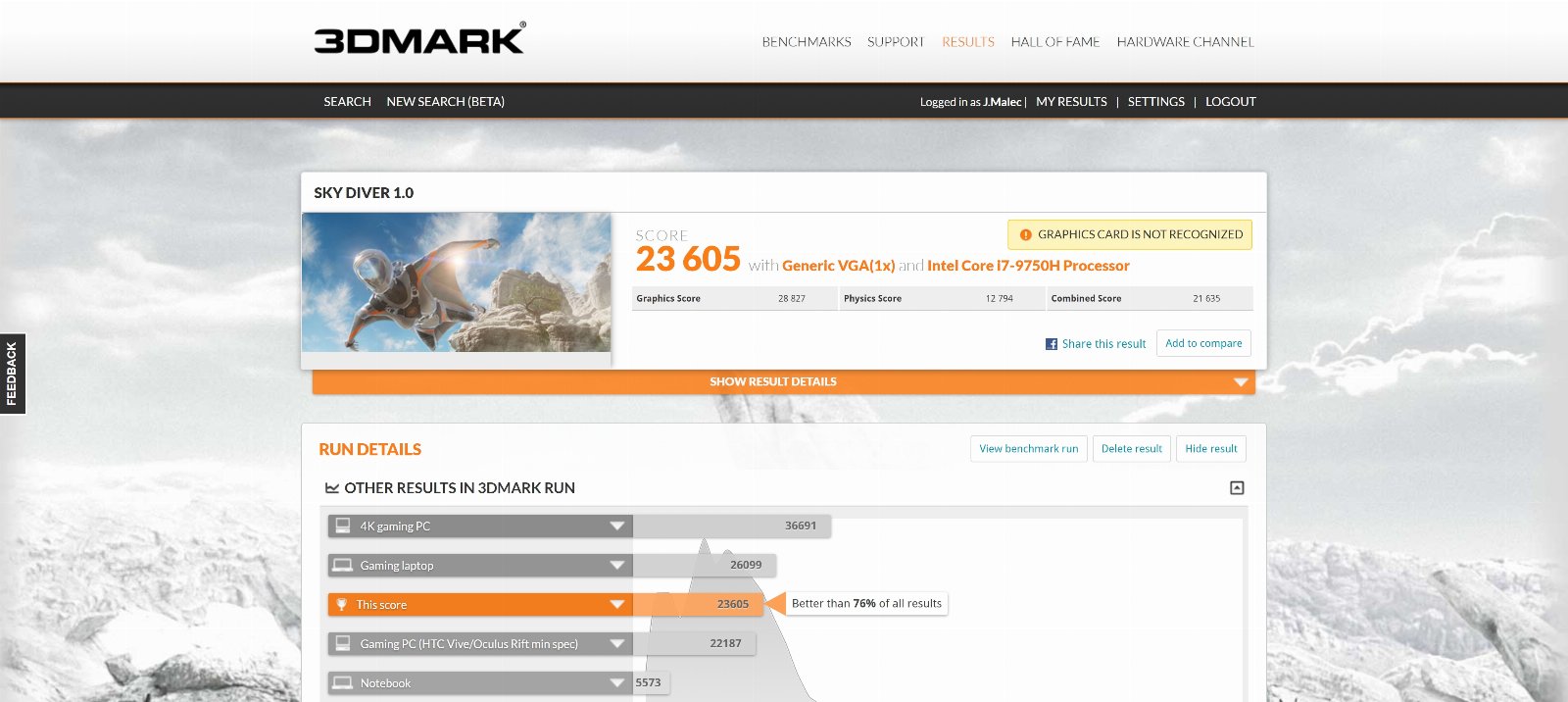The image size is (1568, 702).
Task: Click the Physics Score value 12 794
Action: pyautogui.click(x=1000, y=298)
